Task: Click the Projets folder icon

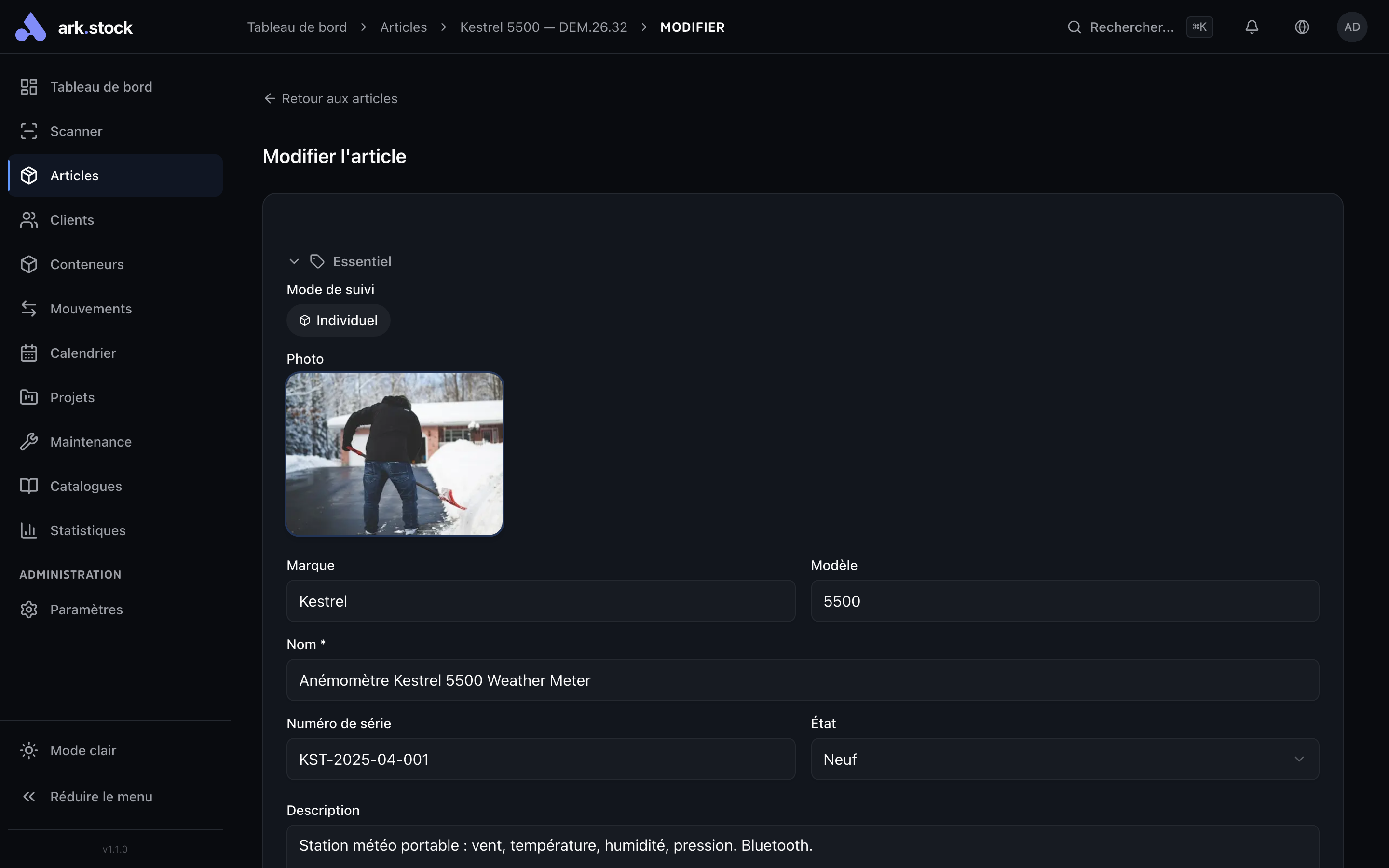Action: [29, 397]
